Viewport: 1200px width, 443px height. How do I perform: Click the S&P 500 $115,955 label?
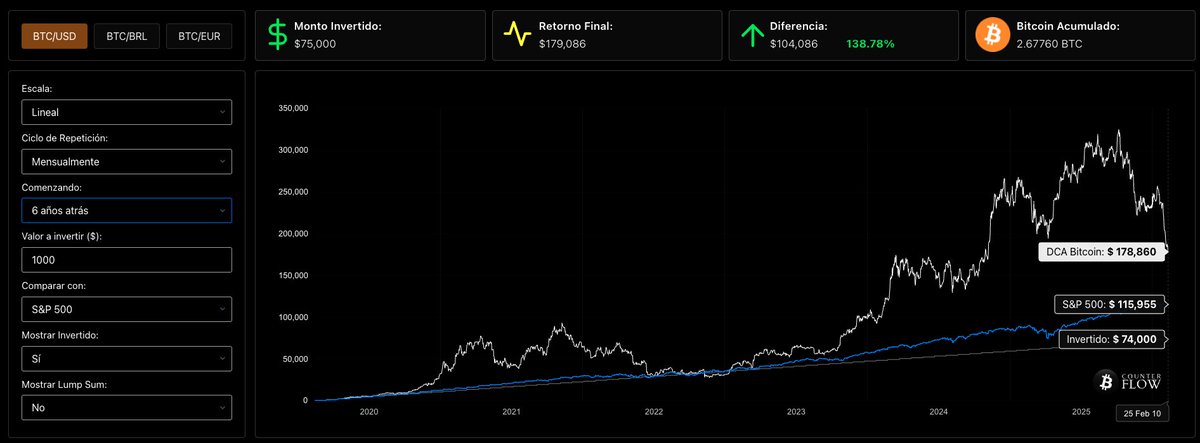(x=1110, y=303)
